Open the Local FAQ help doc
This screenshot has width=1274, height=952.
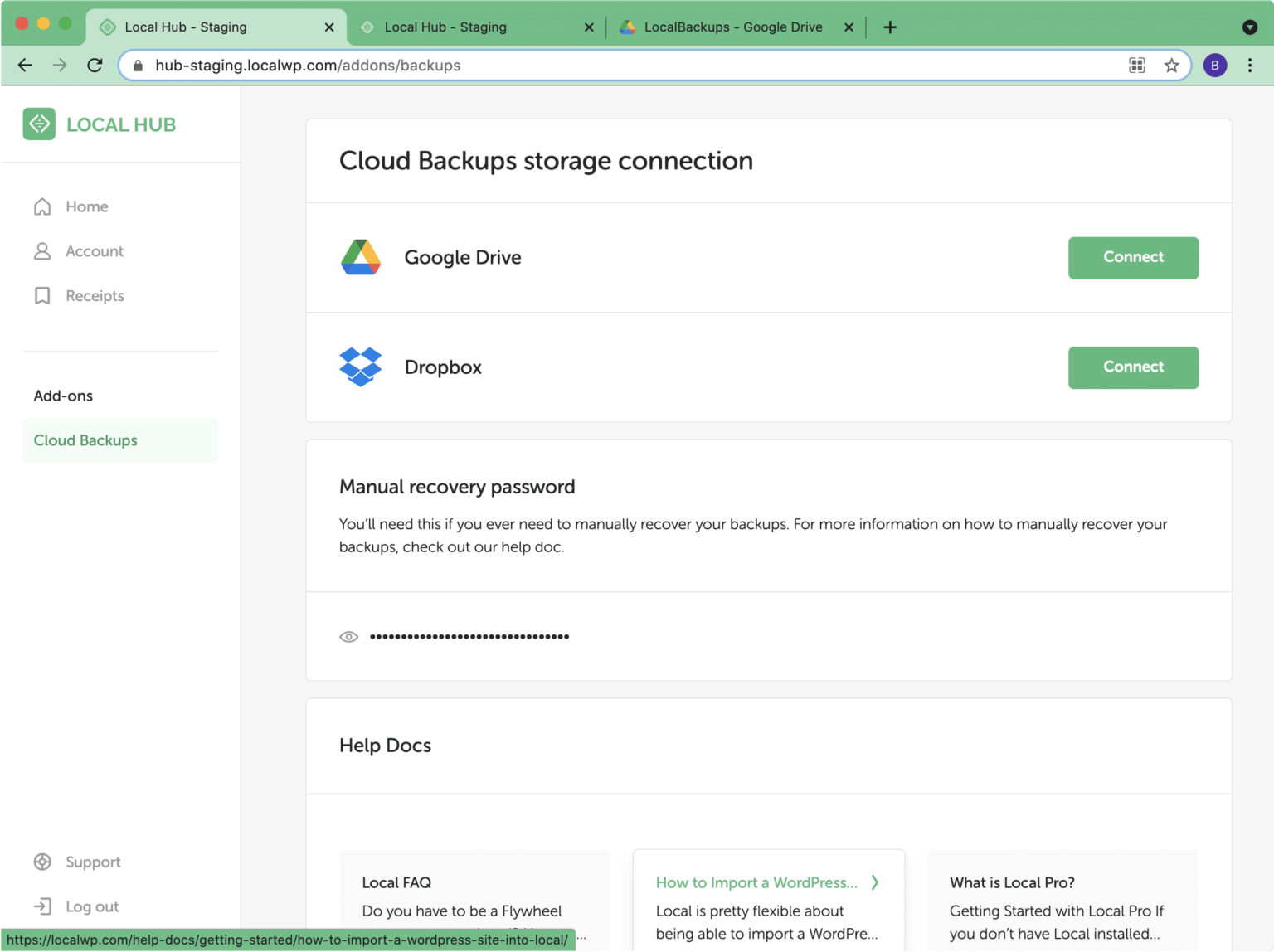click(x=396, y=882)
